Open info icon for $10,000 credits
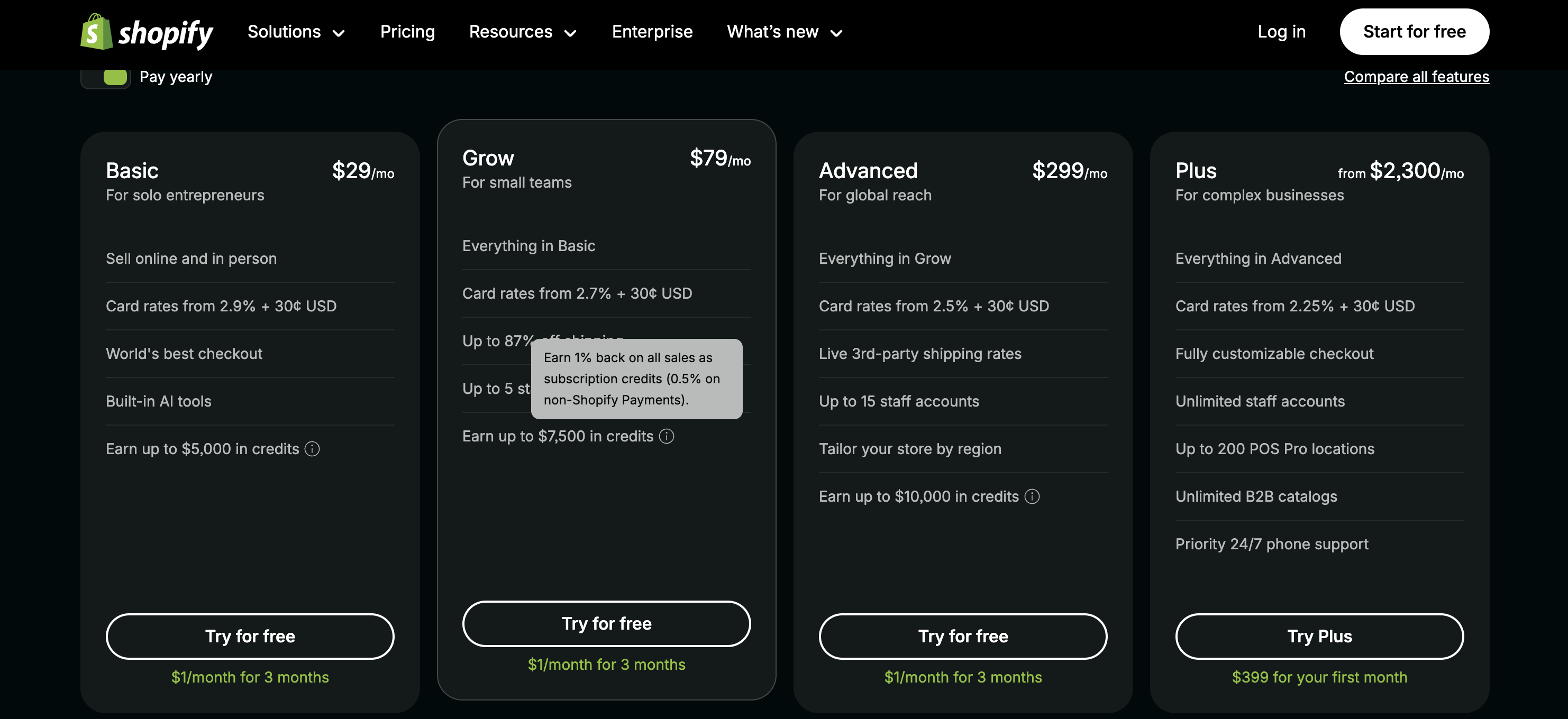Image resolution: width=1568 pixels, height=719 pixels. (1032, 496)
